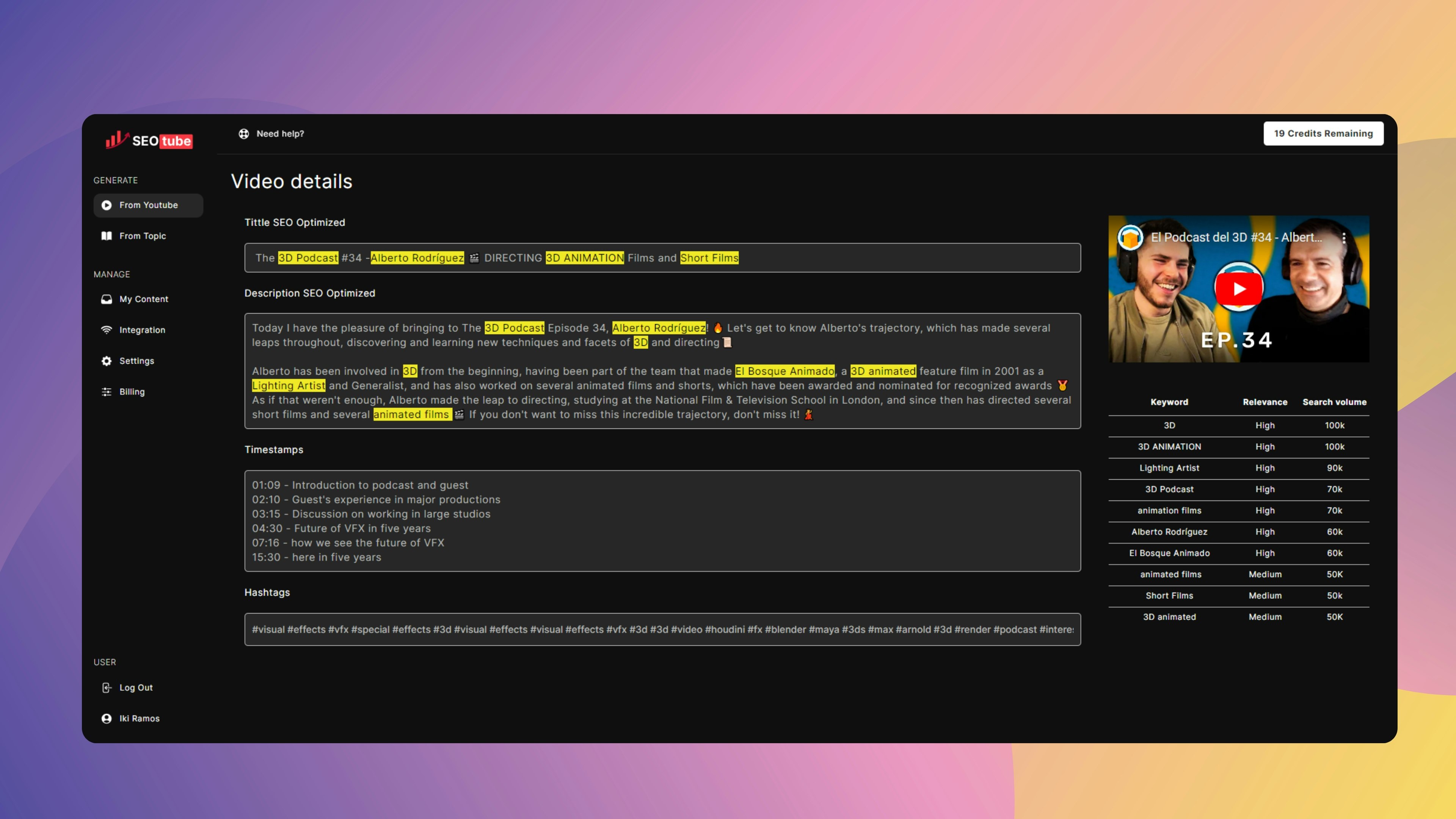1456x819 pixels.
Task: Click the From Topic book icon
Action: [x=106, y=236]
